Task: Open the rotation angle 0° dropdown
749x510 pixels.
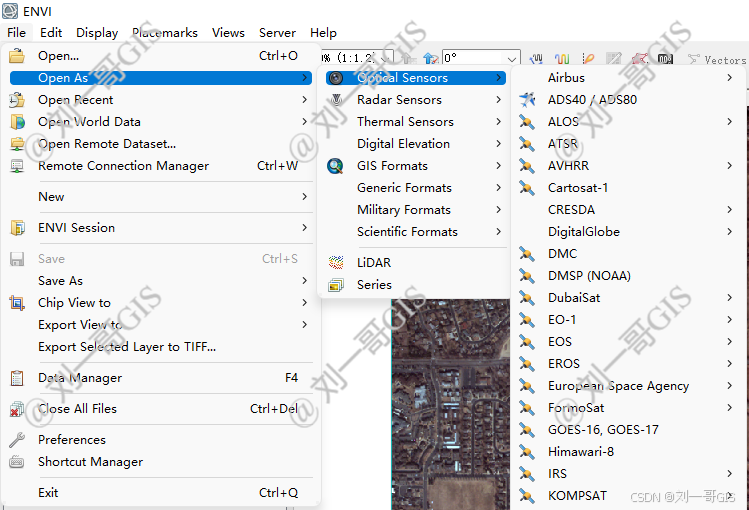Action: click(x=512, y=59)
